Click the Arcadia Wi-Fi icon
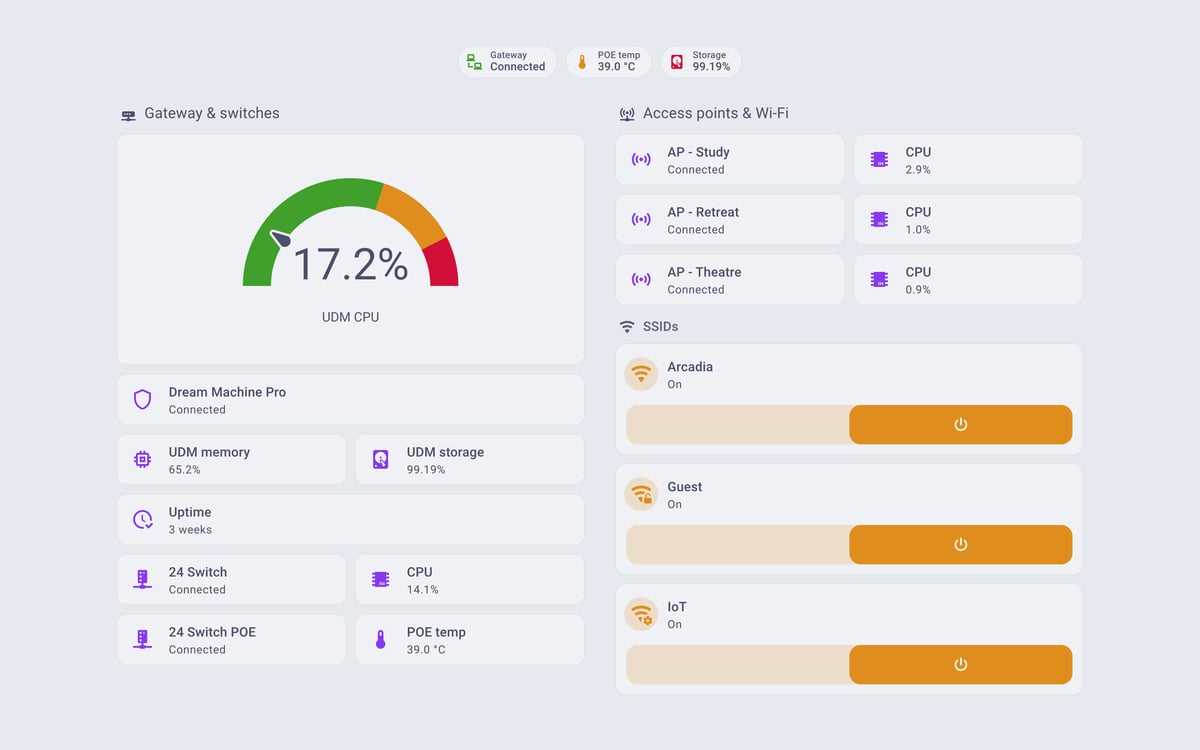 point(641,375)
